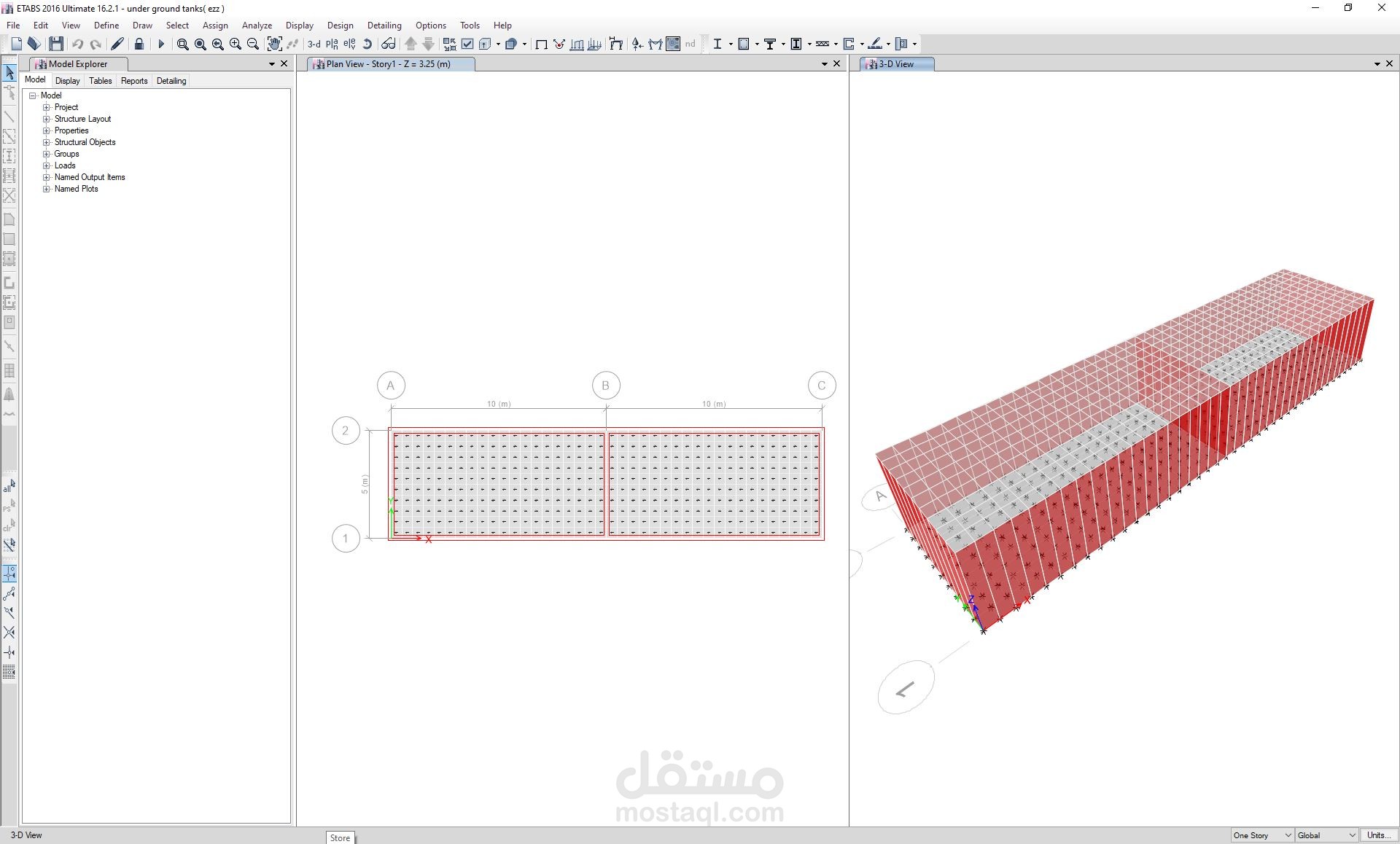
Task: Open the Assign menu
Action: tap(215, 26)
